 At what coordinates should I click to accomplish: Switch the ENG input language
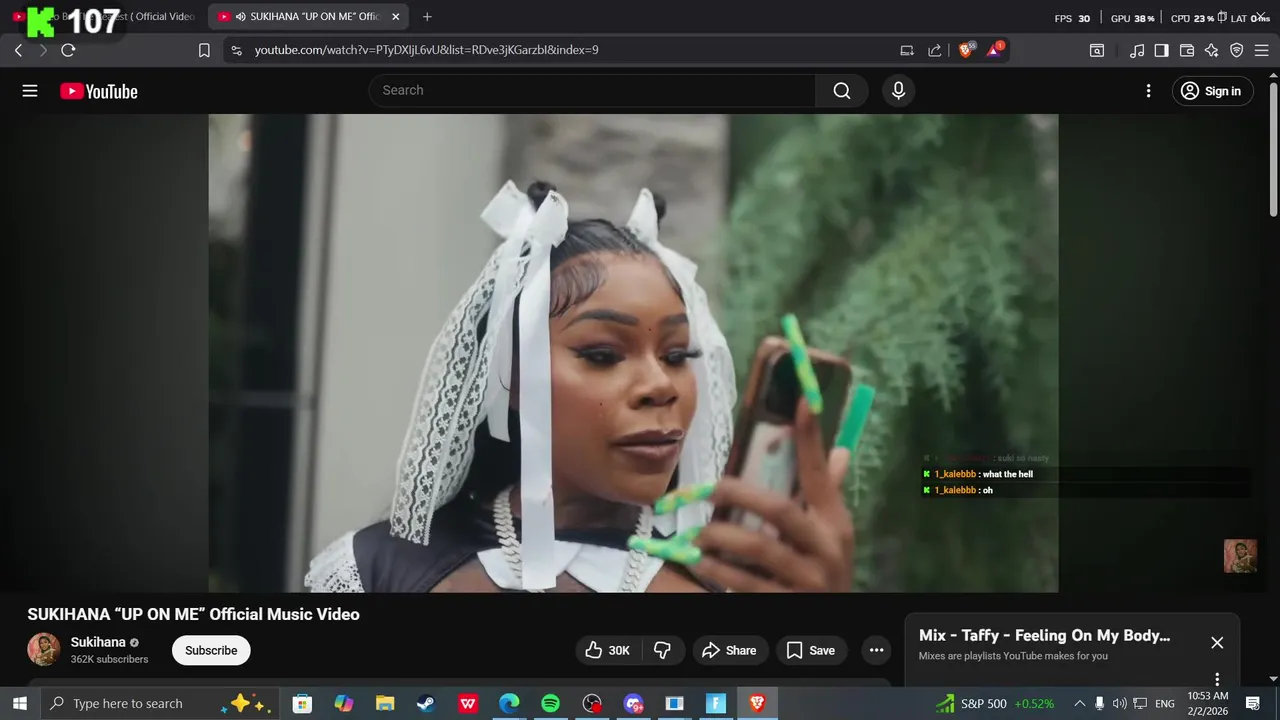(1165, 704)
